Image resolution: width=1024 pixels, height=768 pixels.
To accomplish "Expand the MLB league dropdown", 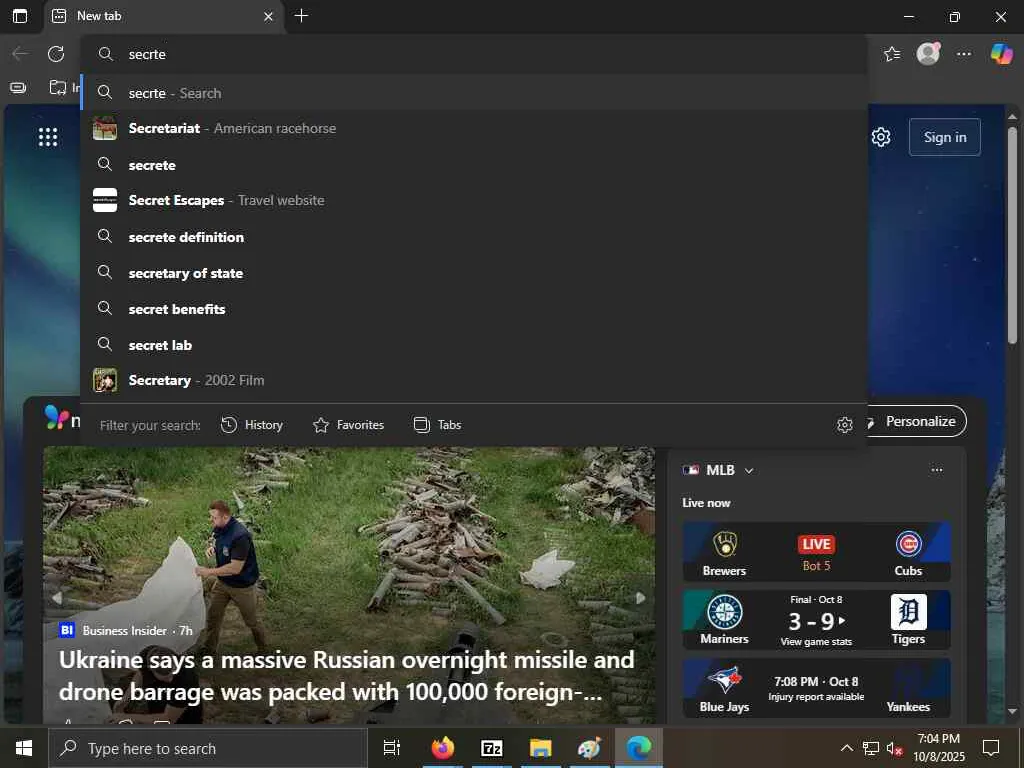I will (x=748, y=471).
